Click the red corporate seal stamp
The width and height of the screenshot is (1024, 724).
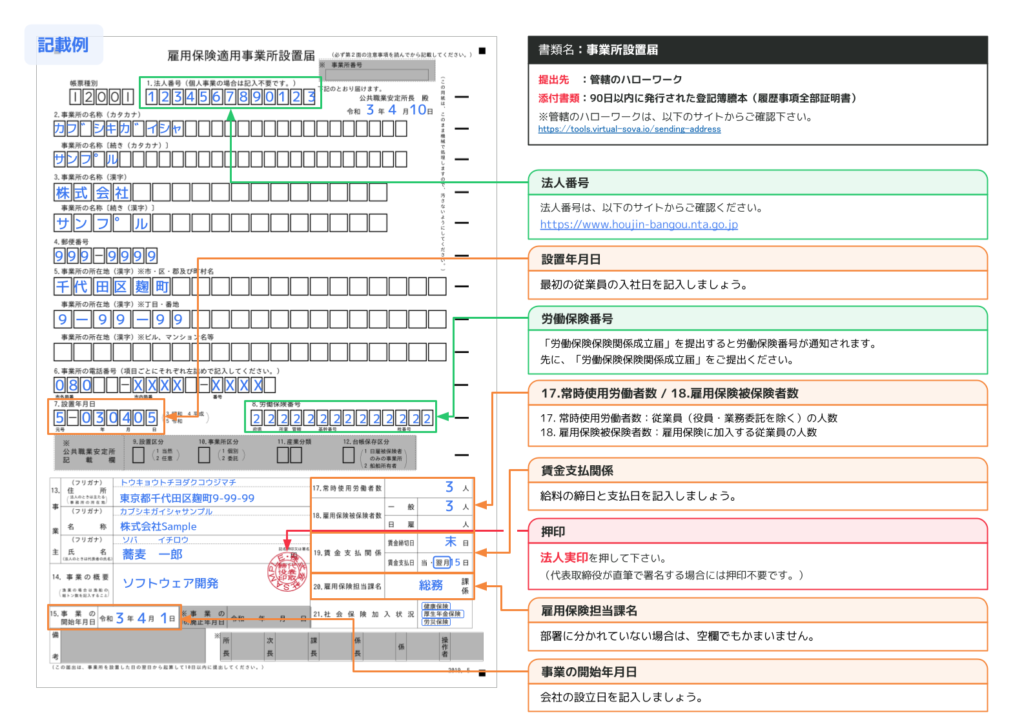point(287,573)
